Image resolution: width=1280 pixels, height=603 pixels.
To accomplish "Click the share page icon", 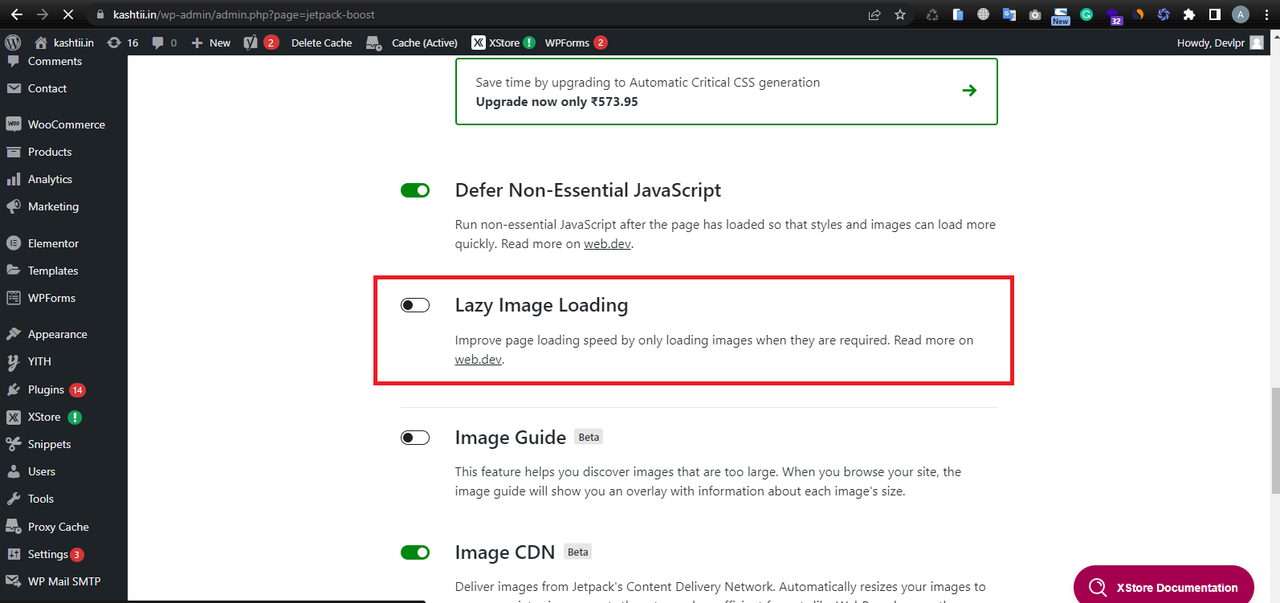I will tap(874, 15).
